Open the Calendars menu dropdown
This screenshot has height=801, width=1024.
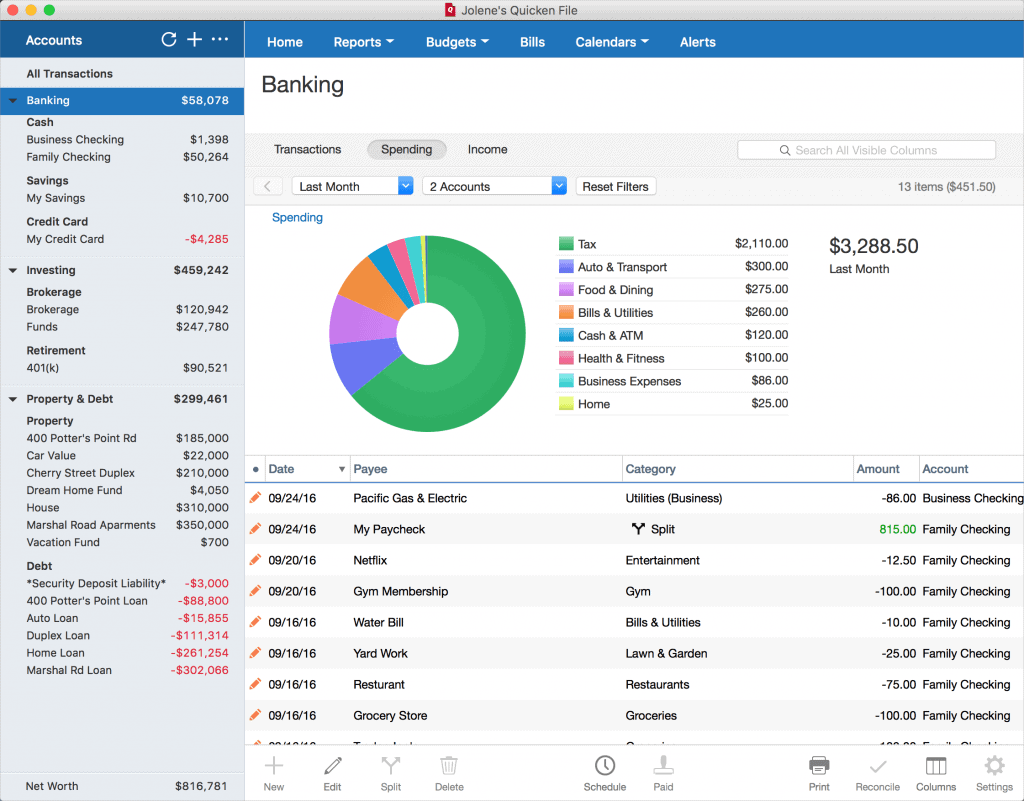[612, 42]
